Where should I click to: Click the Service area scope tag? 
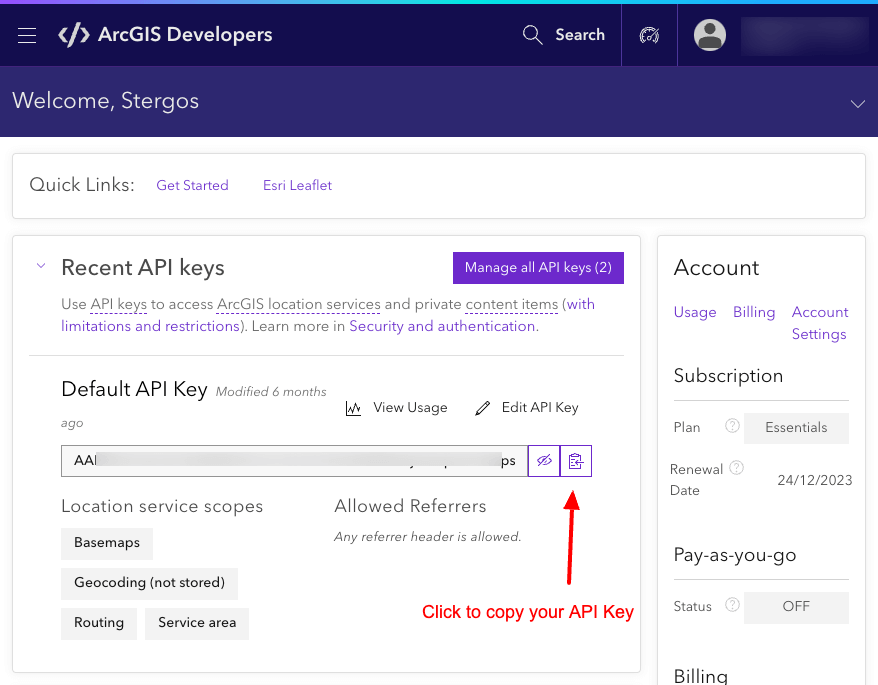pyautogui.click(x=197, y=623)
